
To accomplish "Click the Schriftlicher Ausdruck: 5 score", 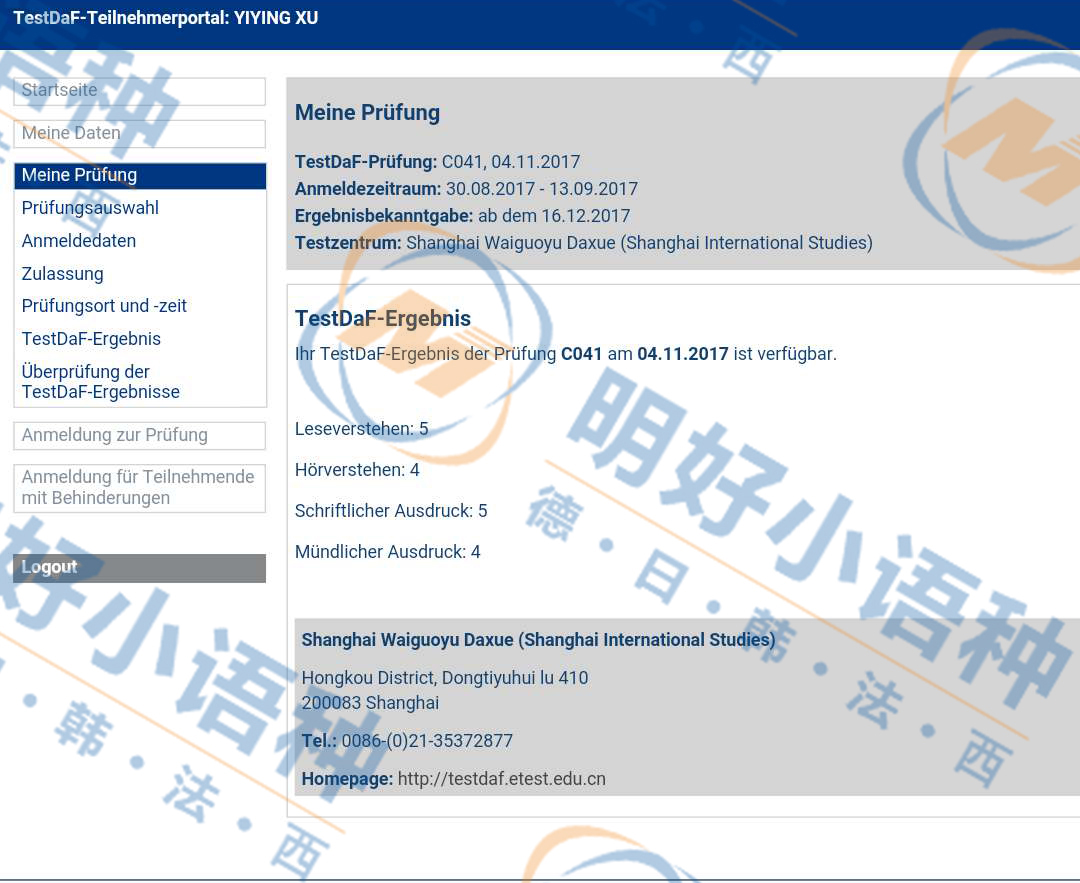I will pos(391,511).
